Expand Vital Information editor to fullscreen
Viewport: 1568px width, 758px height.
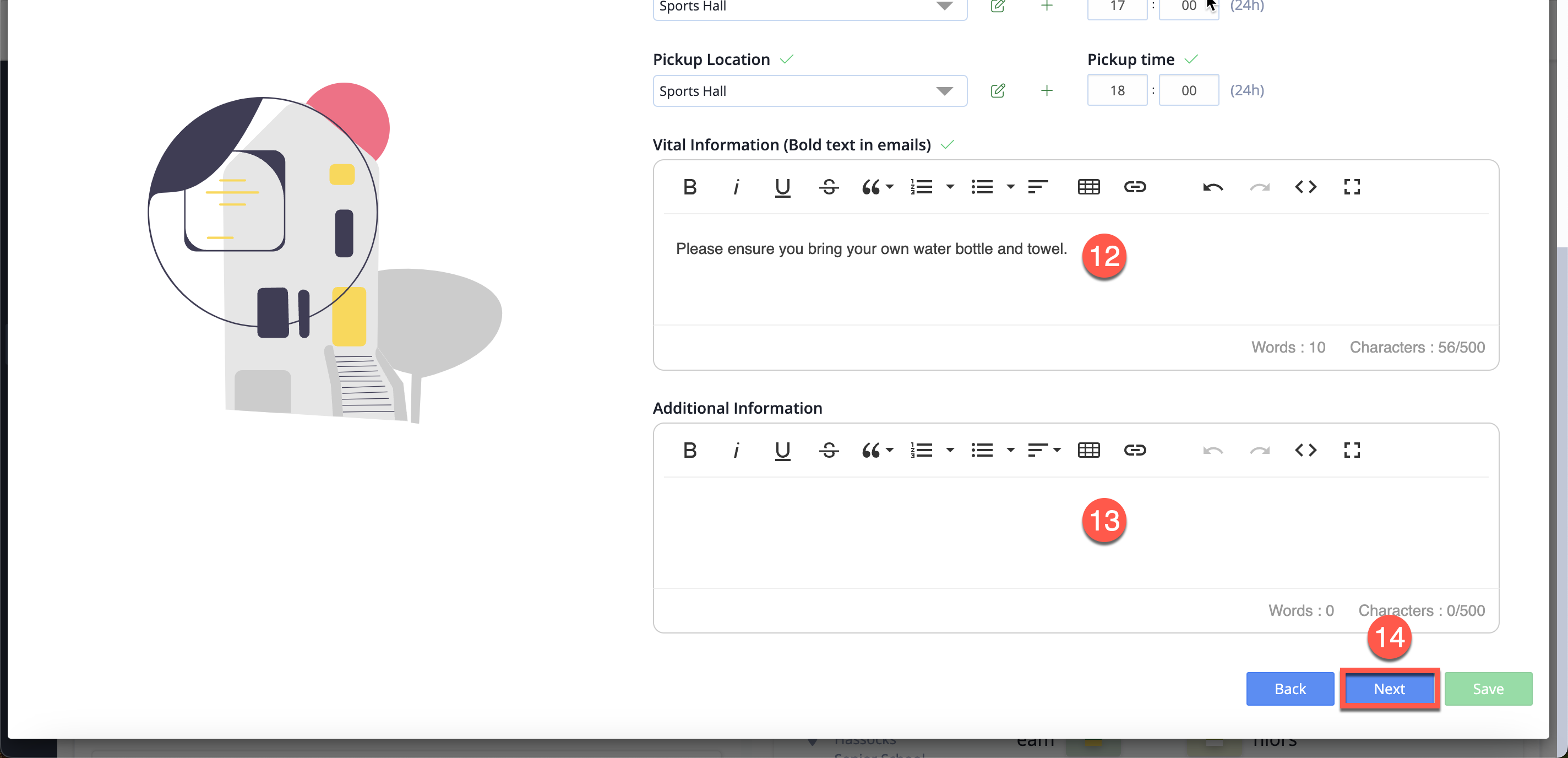pos(1352,187)
